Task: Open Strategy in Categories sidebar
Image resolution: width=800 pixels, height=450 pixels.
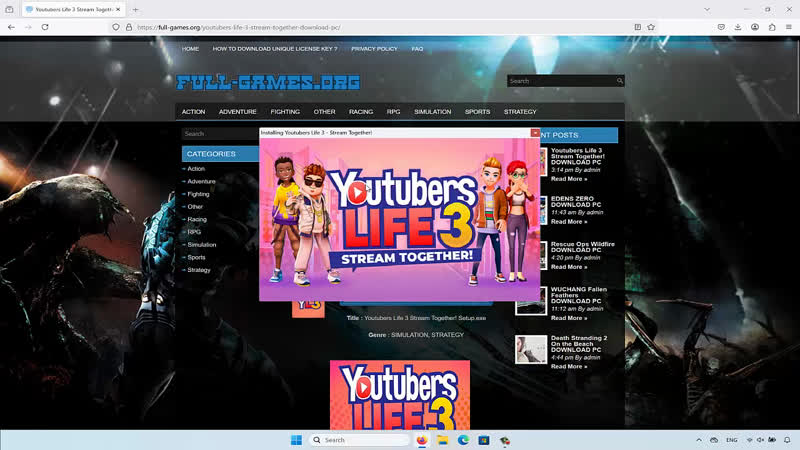Action: pos(198,270)
